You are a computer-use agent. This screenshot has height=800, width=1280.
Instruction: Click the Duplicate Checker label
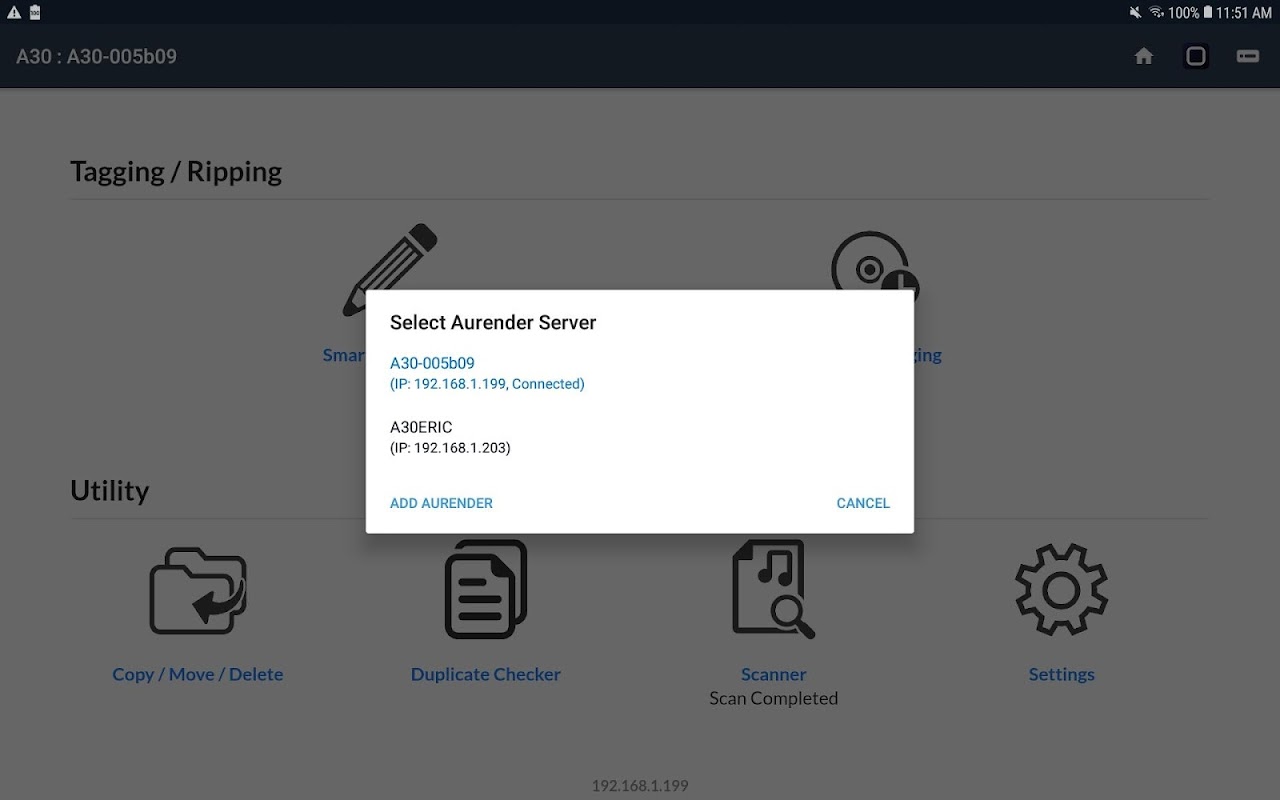pyautogui.click(x=486, y=674)
